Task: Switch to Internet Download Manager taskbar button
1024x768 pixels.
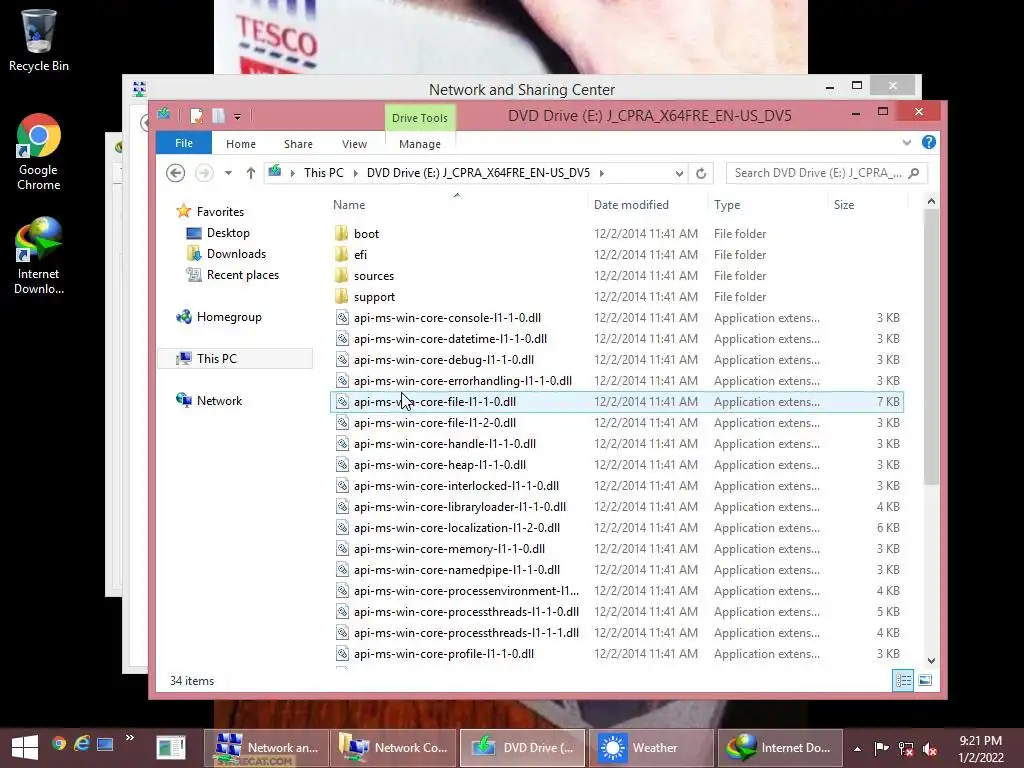Action: click(x=780, y=748)
